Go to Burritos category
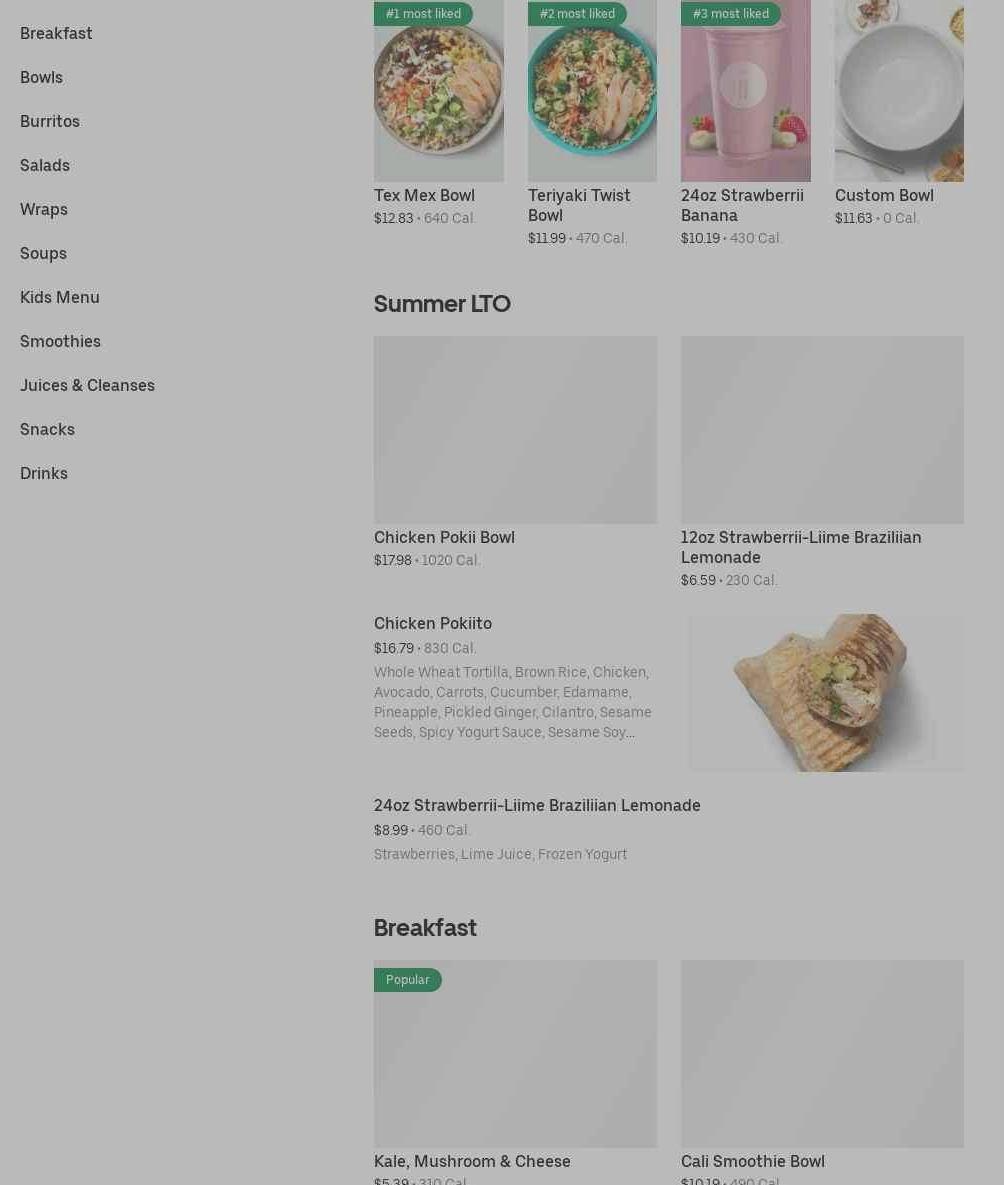 (x=50, y=121)
